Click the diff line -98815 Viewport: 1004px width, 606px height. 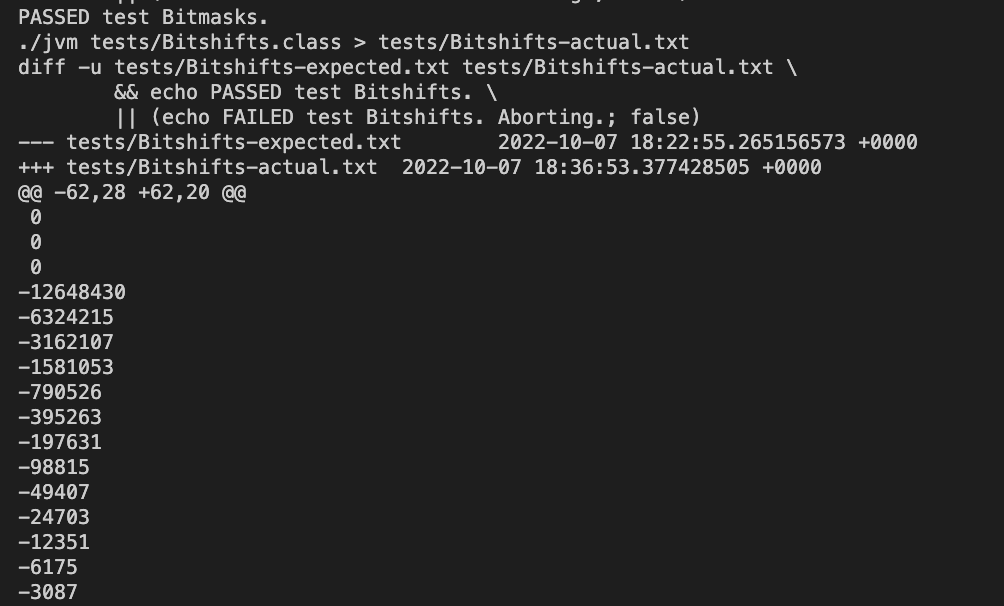point(54,467)
